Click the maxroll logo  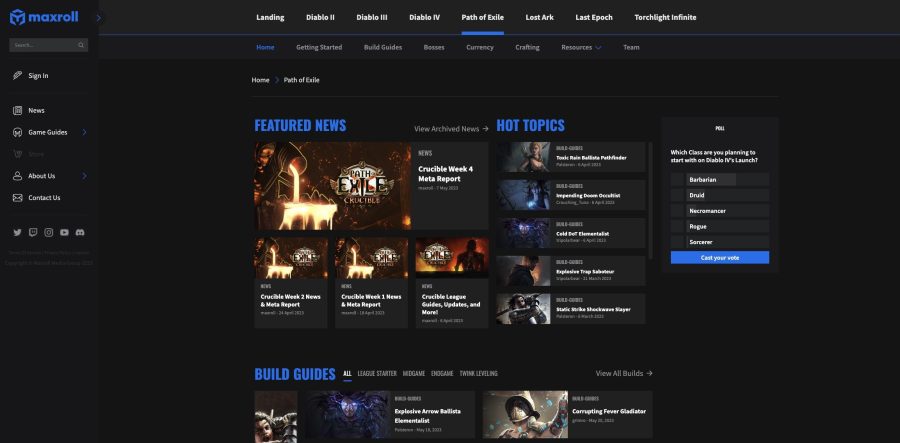[44, 17]
